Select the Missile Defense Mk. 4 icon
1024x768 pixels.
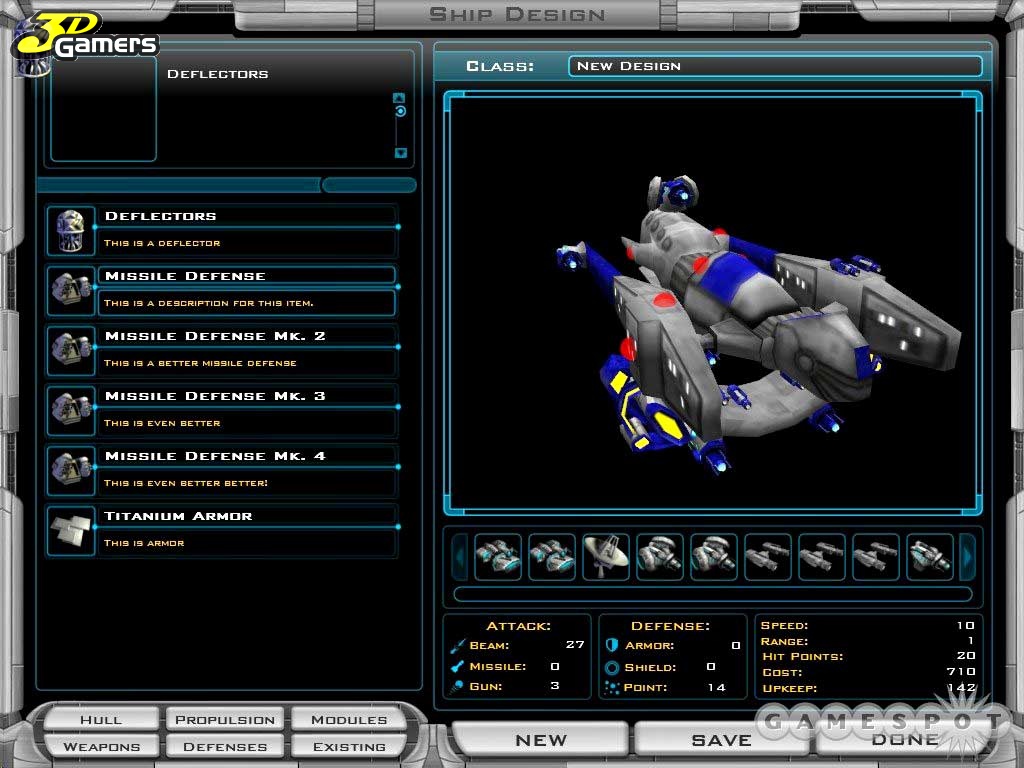coord(70,469)
